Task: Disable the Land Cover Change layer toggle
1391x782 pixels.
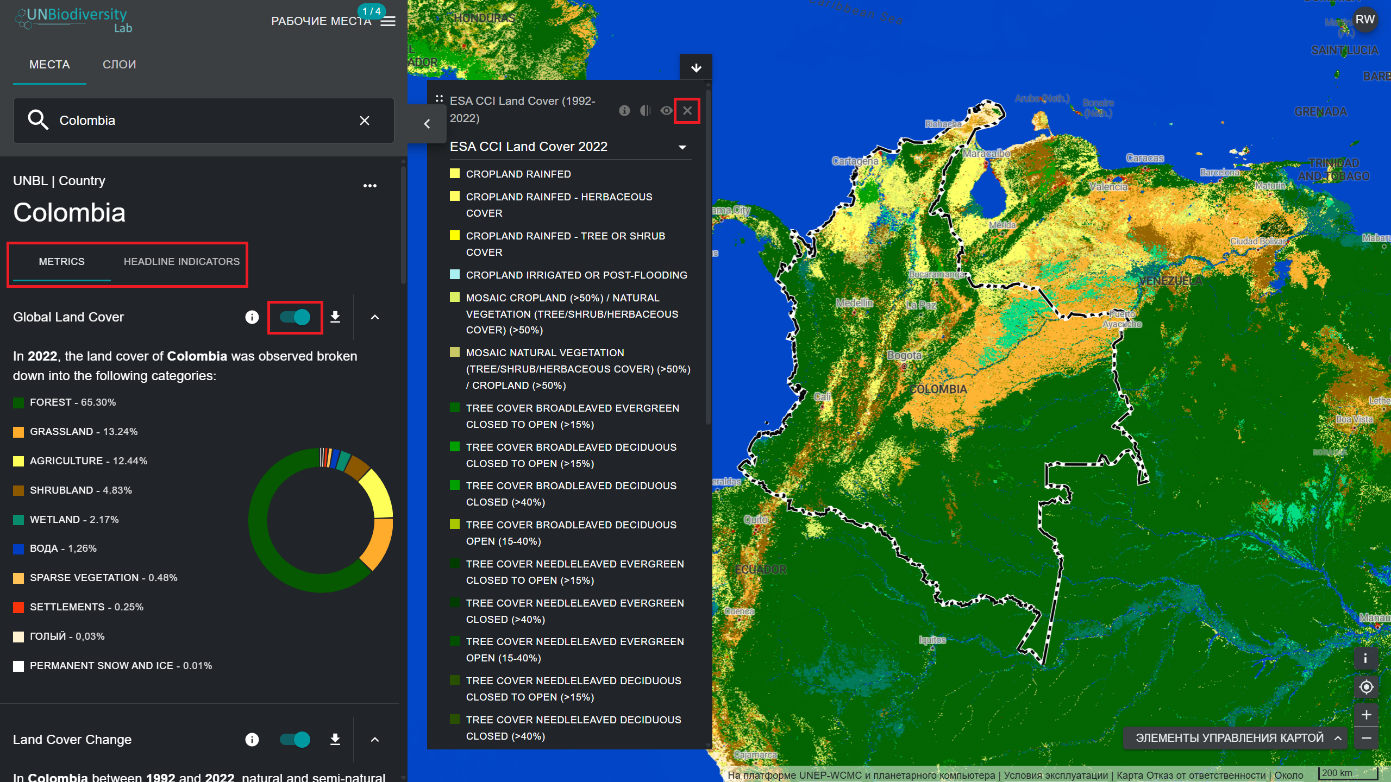Action: 295,739
